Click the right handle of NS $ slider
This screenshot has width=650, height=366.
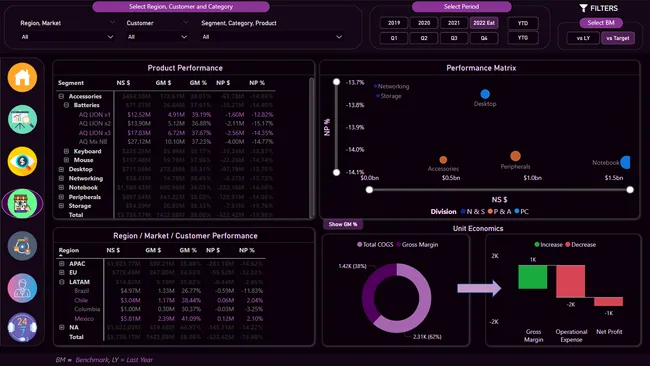point(630,190)
